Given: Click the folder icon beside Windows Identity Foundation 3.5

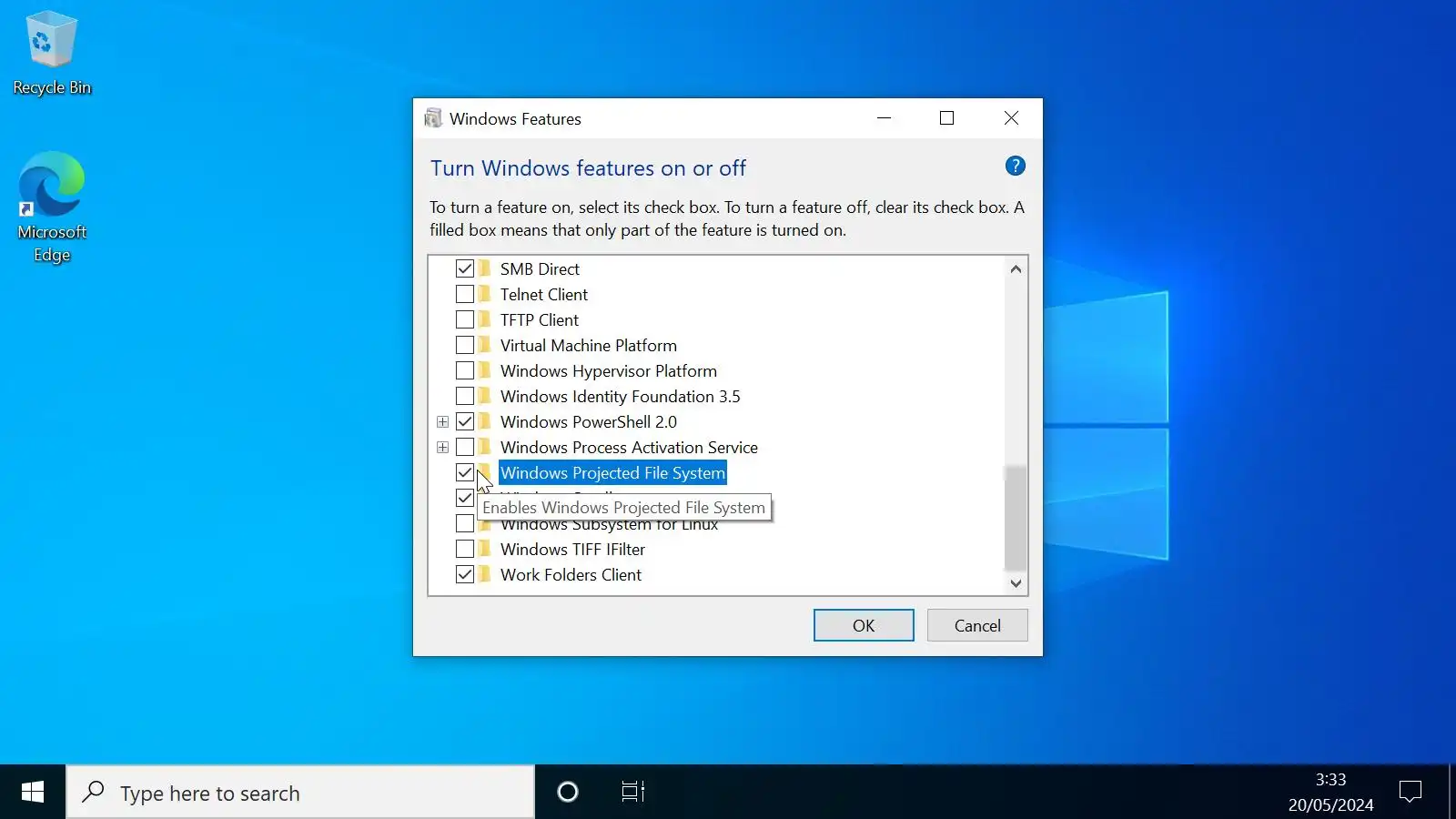Looking at the screenshot, I should click(485, 396).
